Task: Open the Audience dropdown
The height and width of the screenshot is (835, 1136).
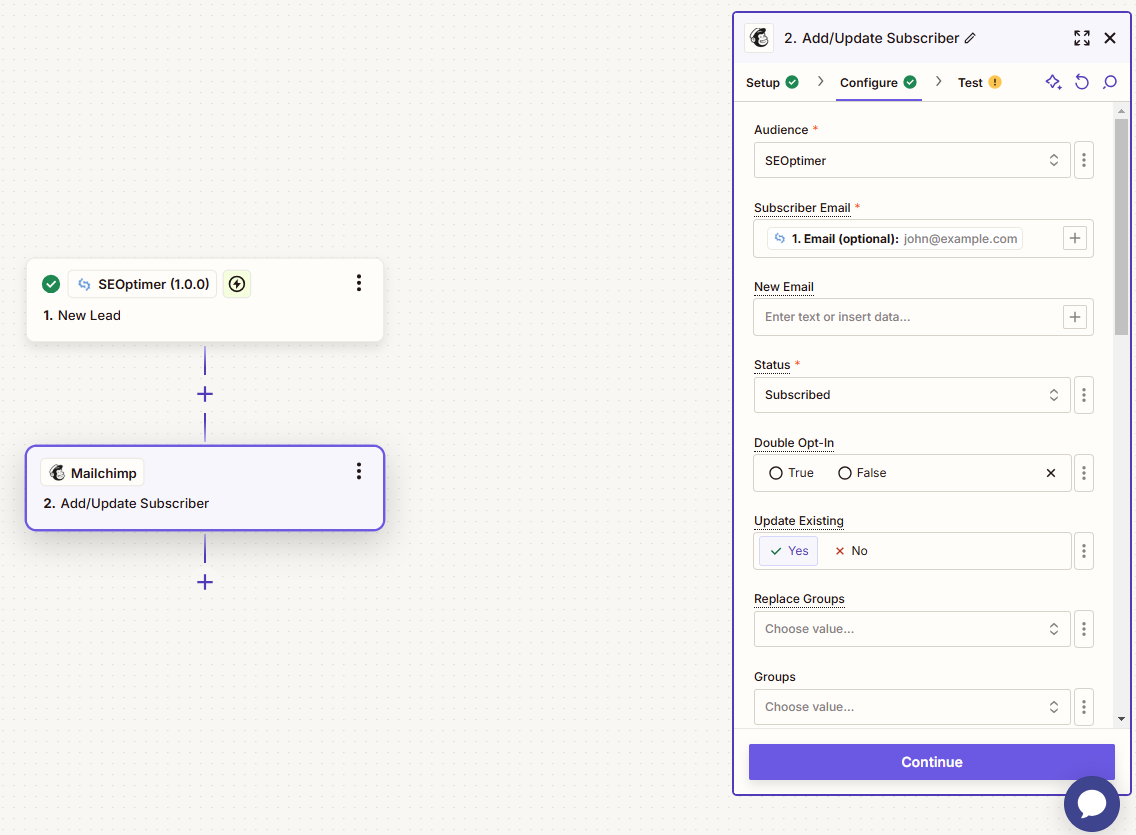Action: click(911, 160)
